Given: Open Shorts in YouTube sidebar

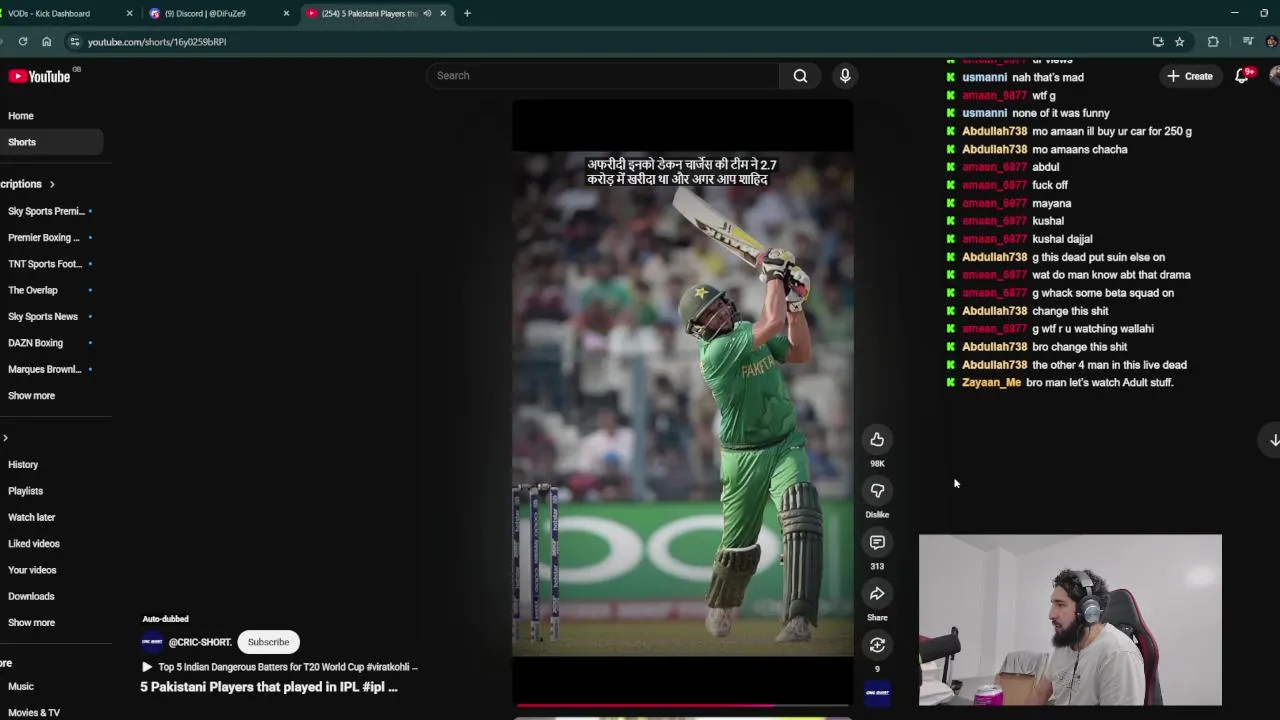Looking at the screenshot, I should click(50, 142).
